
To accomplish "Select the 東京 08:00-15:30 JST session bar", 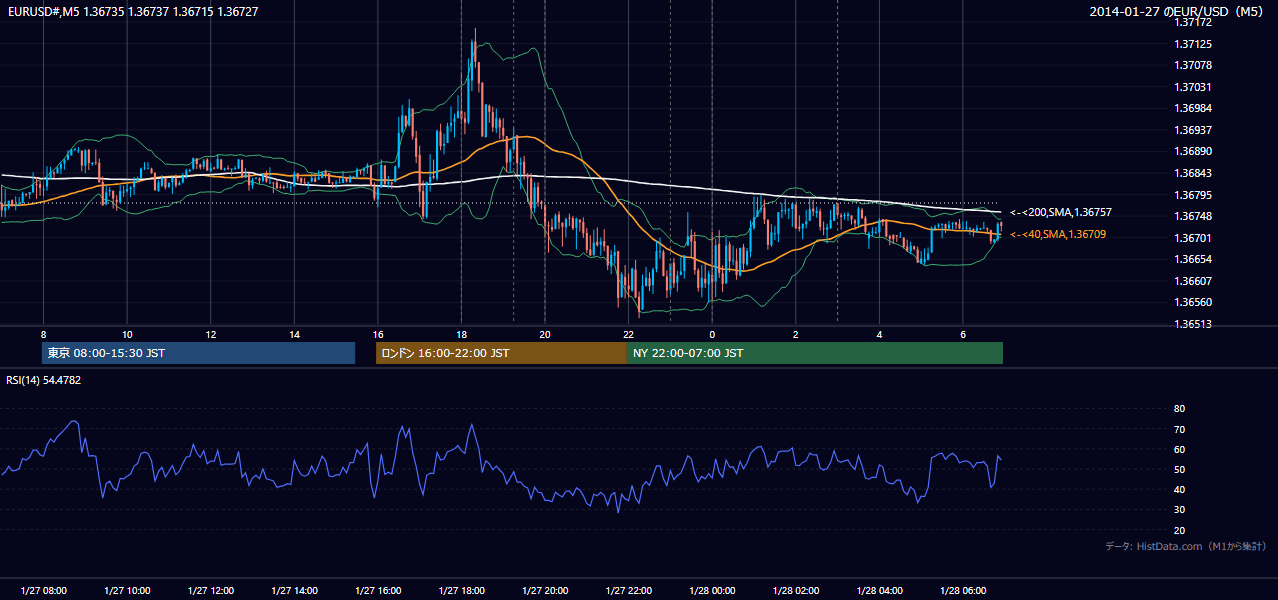I will tap(198, 353).
